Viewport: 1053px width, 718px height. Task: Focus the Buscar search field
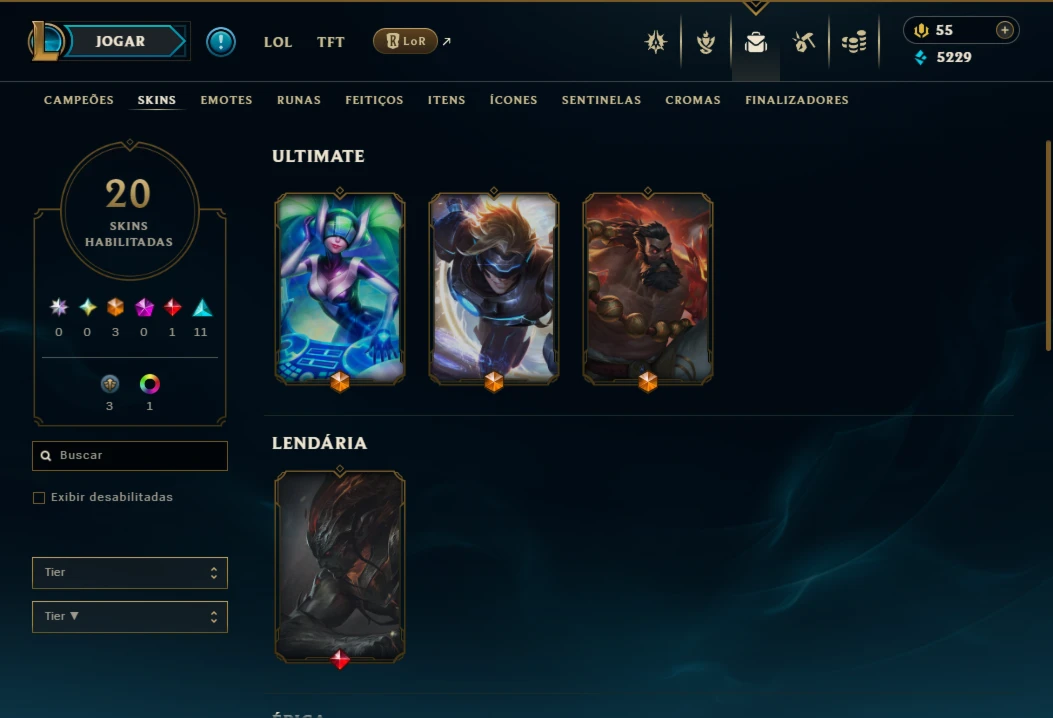(x=130, y=455)
